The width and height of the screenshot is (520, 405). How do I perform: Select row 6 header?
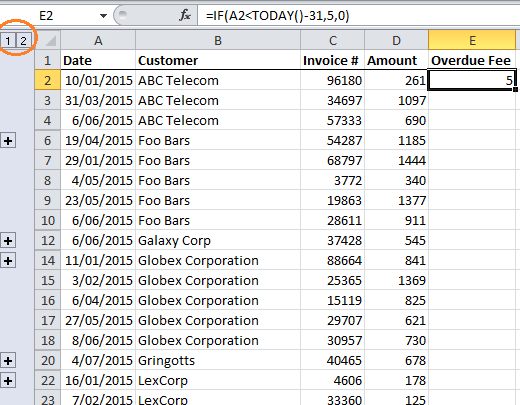(48, 140)
